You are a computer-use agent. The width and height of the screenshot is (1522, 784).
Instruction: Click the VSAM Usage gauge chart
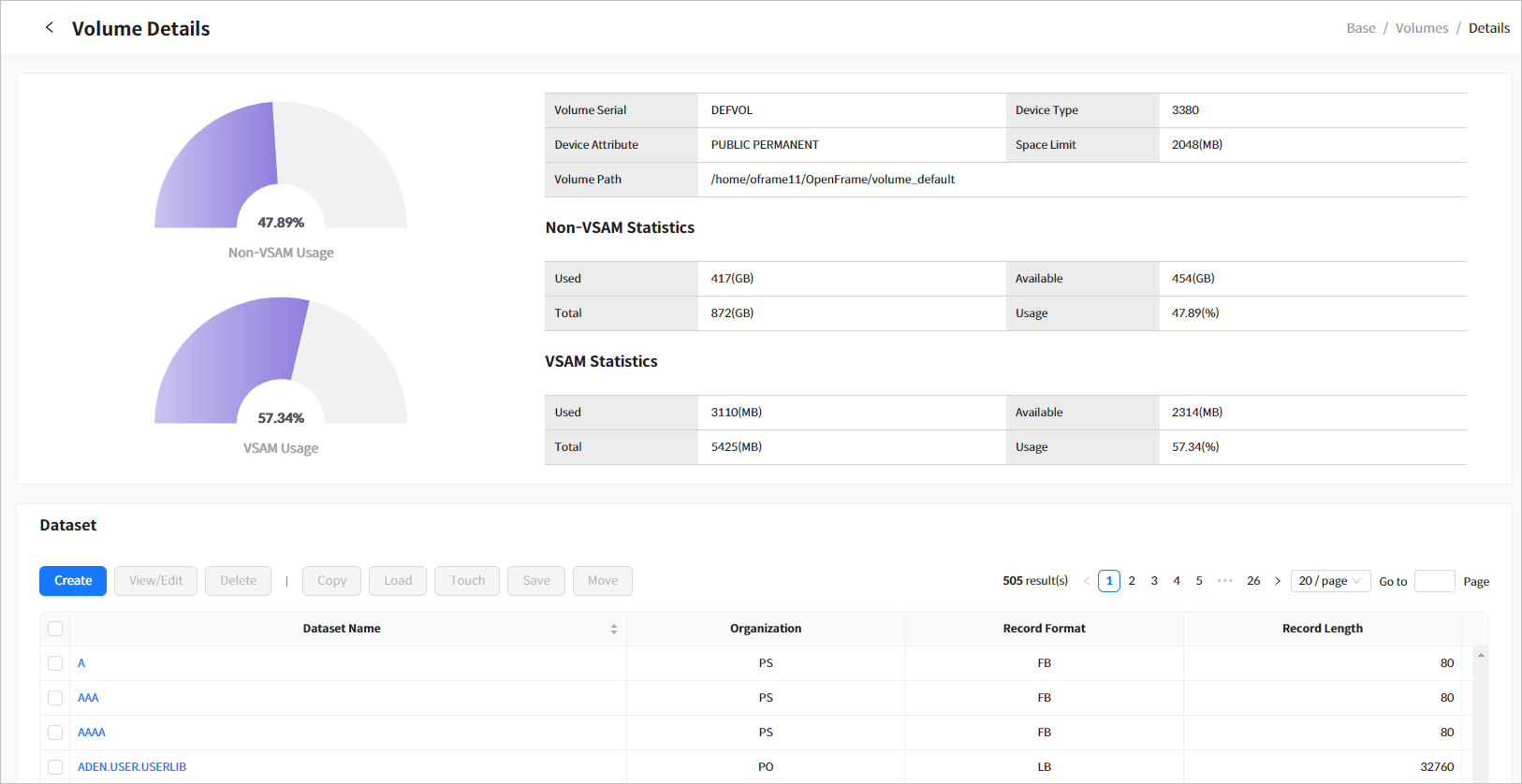point(281,365)
